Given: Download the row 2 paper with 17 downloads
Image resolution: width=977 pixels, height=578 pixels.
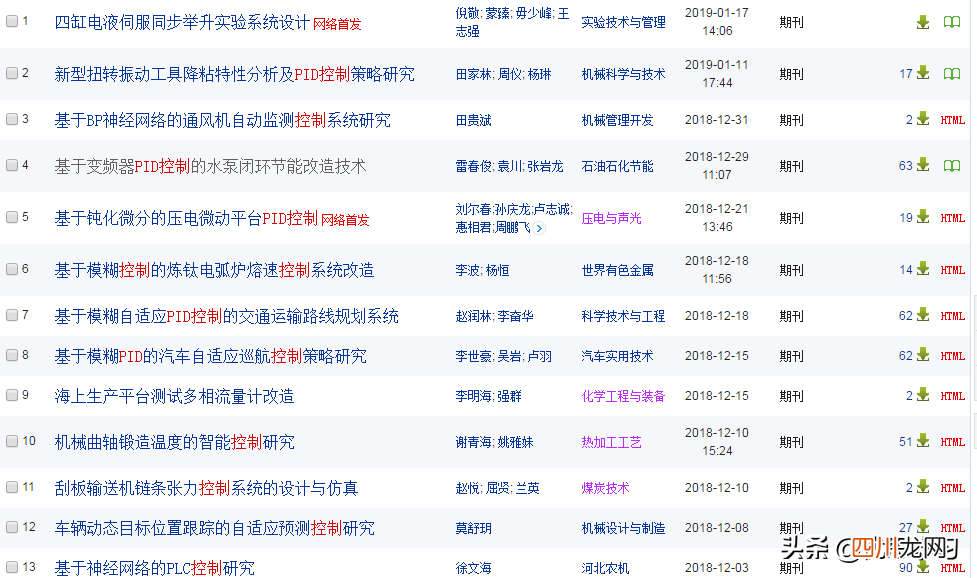Looking at the screenshot, I should (x=923, y=73).
